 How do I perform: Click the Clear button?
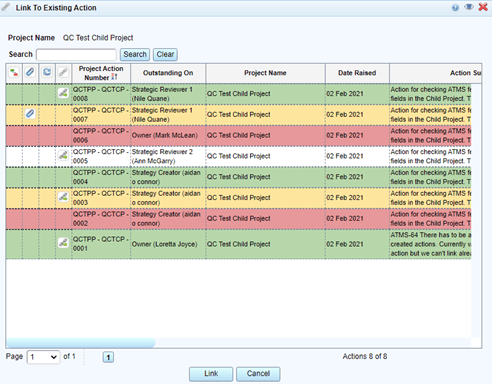point(165,54)
